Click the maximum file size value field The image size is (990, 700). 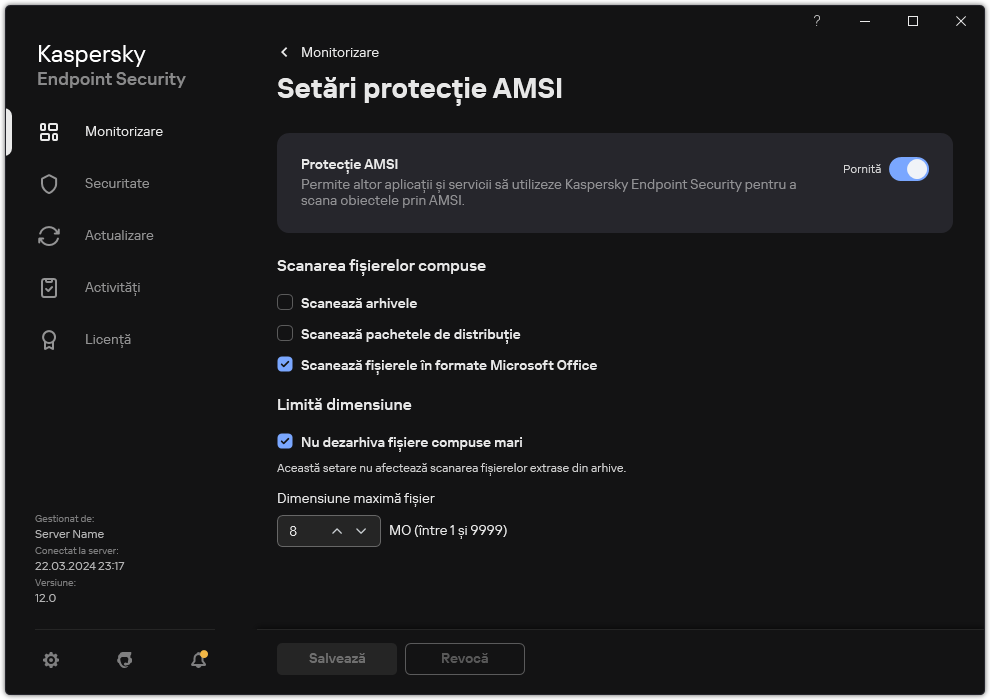coord(299,531)
